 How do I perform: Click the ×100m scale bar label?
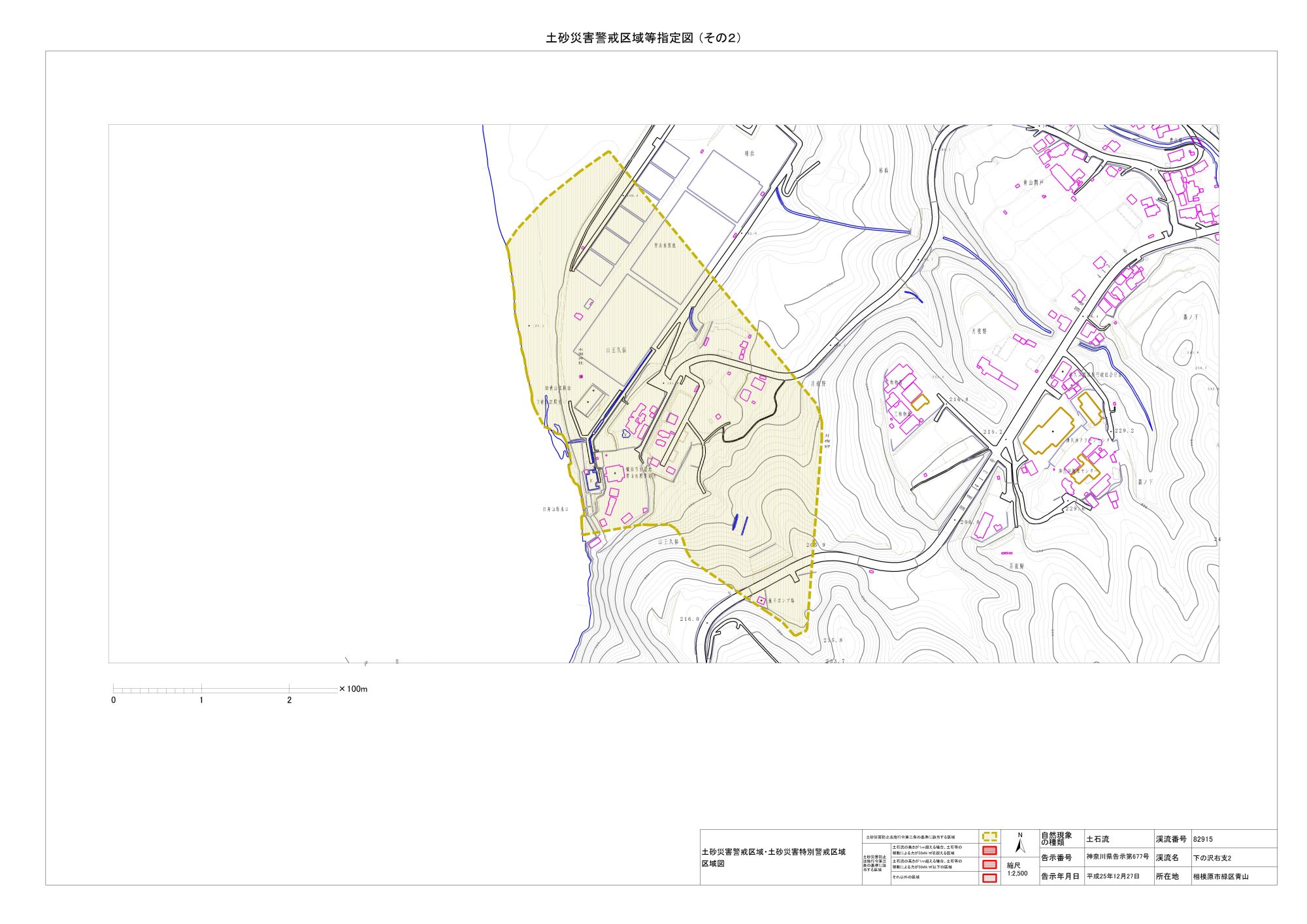click(x=354, y=689)
